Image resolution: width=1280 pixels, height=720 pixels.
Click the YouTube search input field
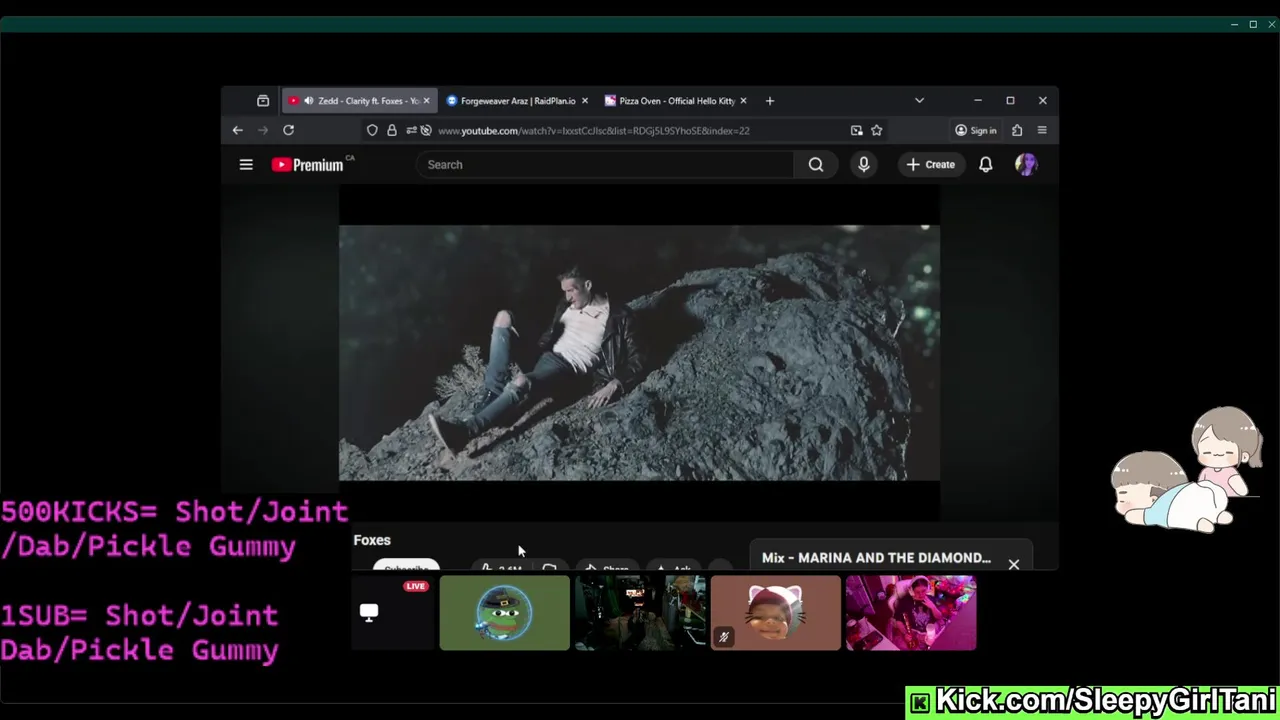point(605,165)
